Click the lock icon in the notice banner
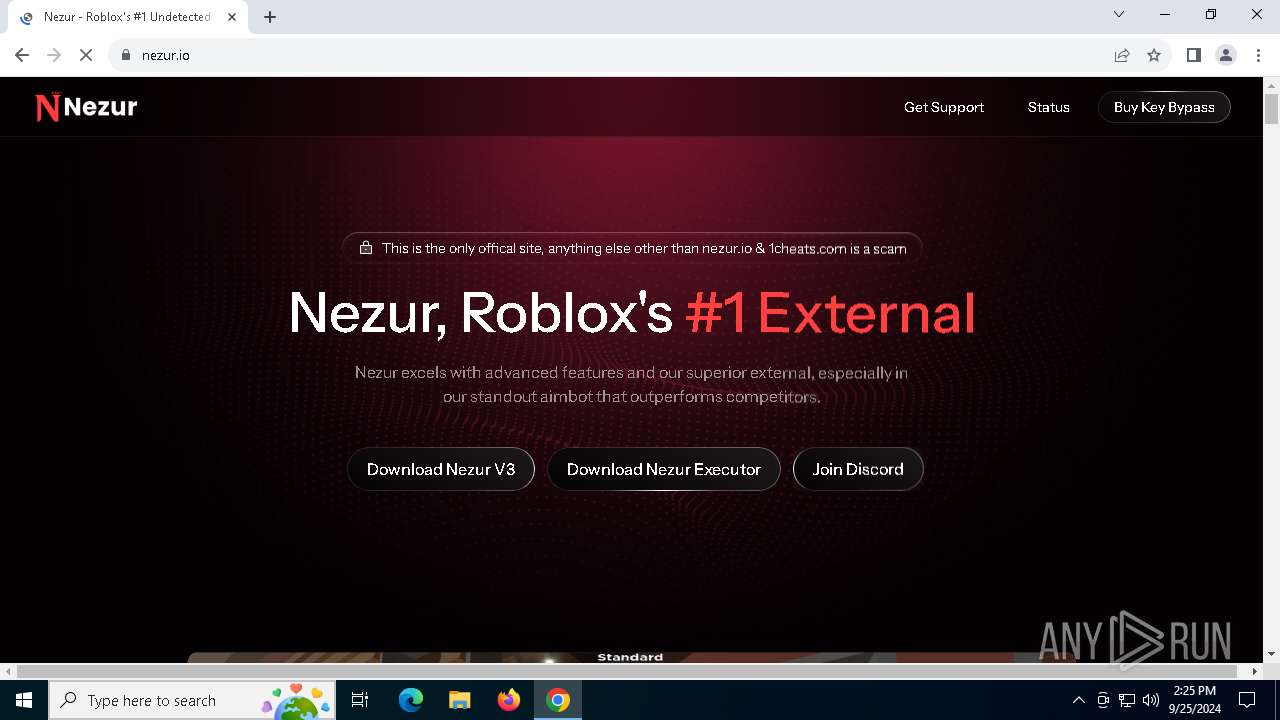 (366, 248)
